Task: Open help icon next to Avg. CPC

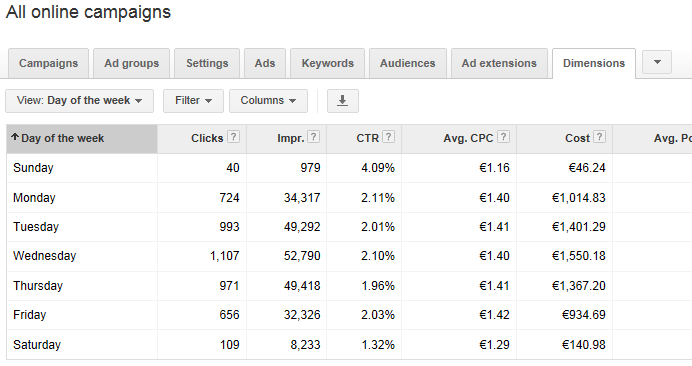Action: tap(504, 137)
